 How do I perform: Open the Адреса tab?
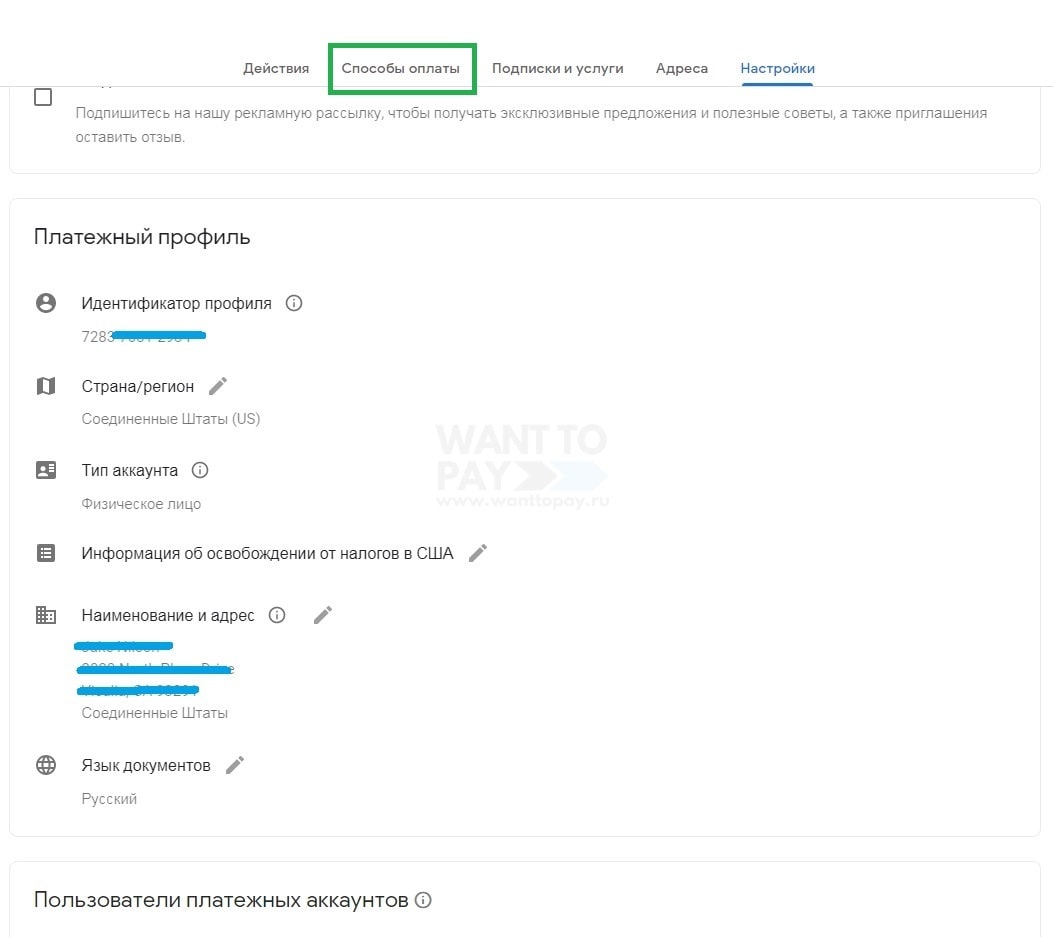pos(682,68)
